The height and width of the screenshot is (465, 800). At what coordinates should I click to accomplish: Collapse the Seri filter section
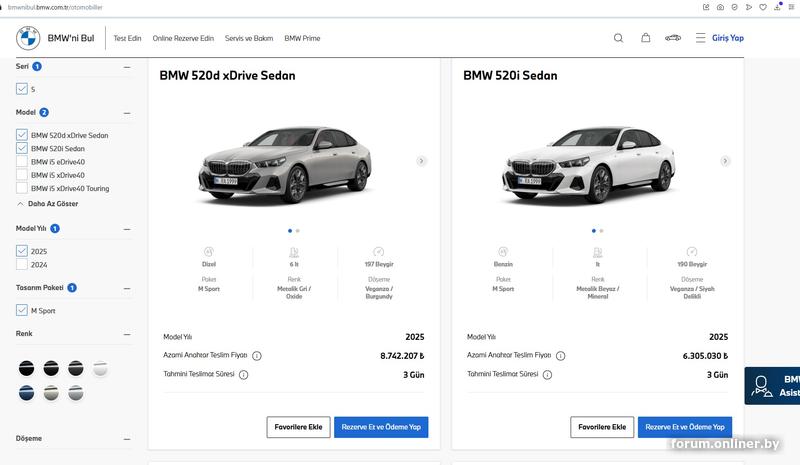[x=126, y=67]
